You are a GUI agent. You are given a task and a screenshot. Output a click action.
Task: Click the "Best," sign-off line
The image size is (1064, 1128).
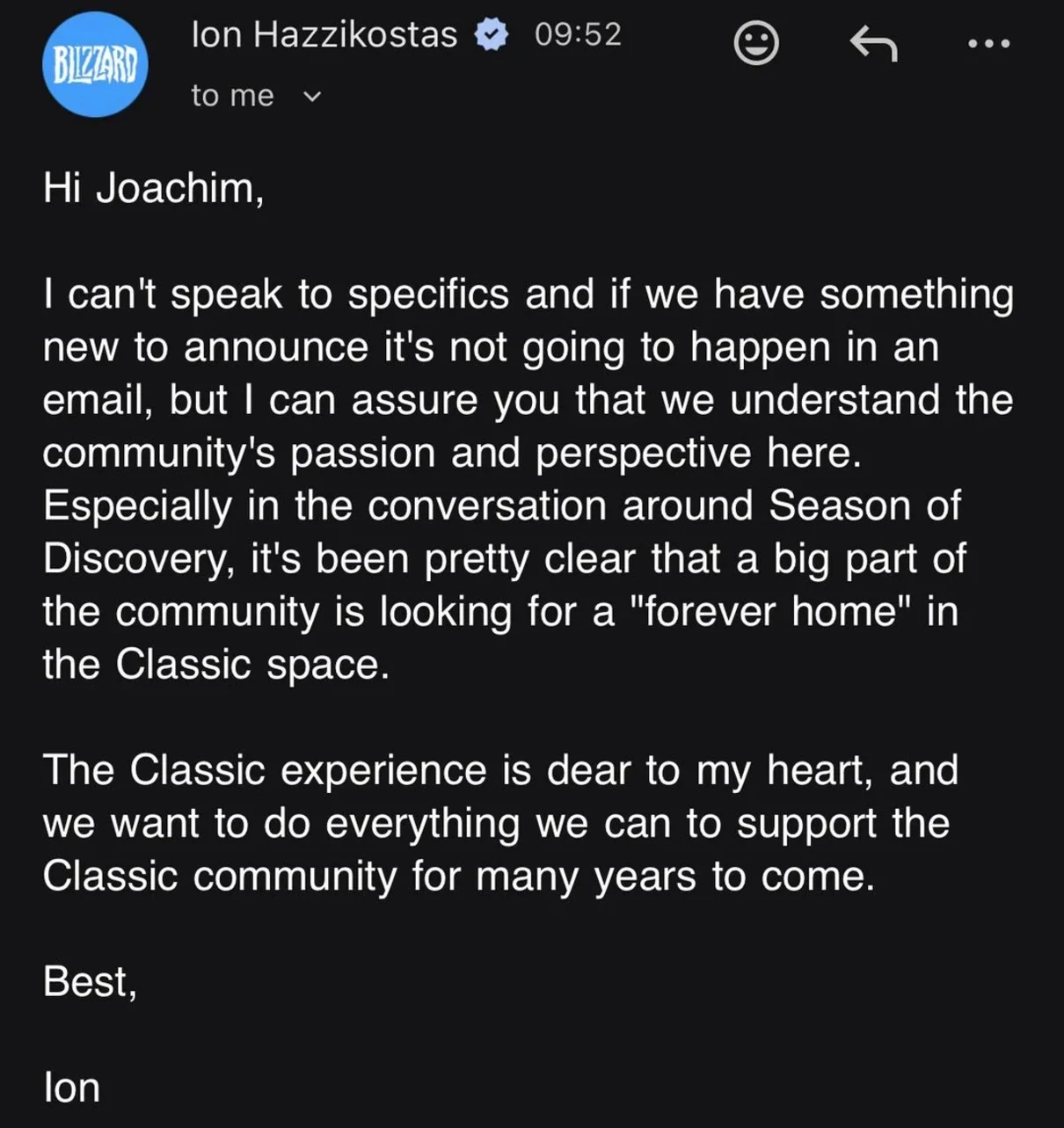click(90, 981)
